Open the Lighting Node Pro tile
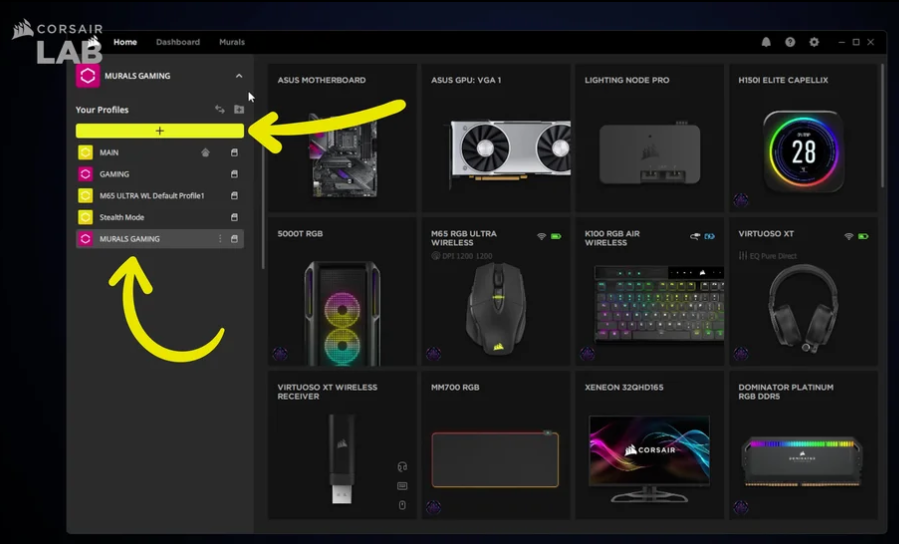This screenshot has width=899, height=544. (649, 138)
